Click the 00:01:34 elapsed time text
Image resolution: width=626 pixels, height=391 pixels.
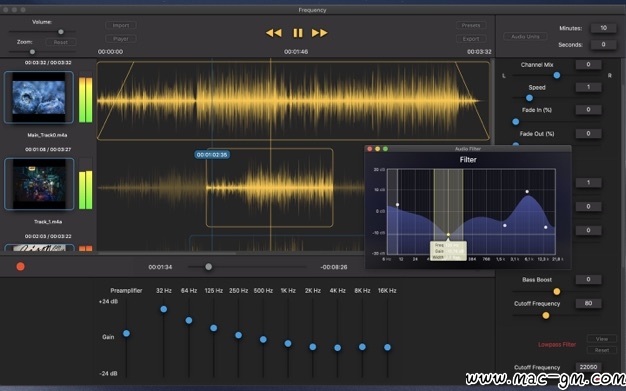coord(160,267)
